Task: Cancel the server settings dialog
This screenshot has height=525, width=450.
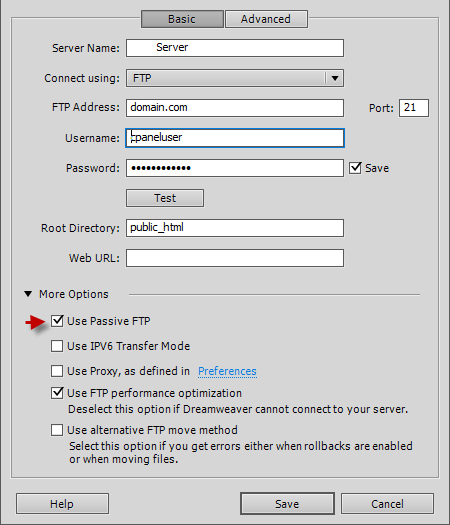Action: pyautogui.click(x=387, y=504)
